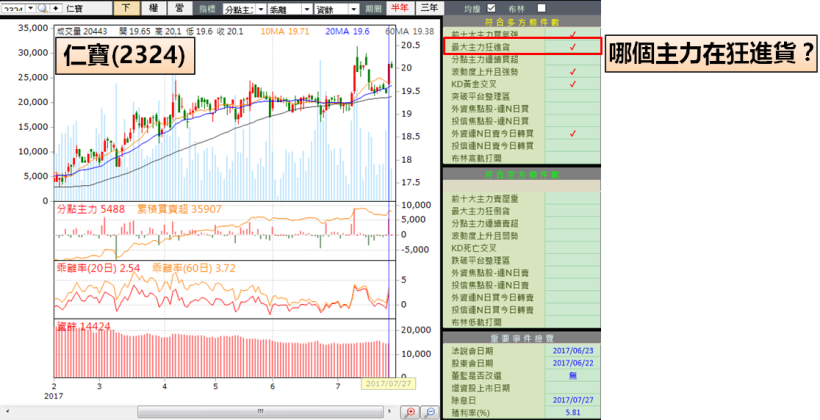The width and height of the screenshot is (820, 420).
Task: Click 跌破平台整理區 condition row
Action: 521,260
